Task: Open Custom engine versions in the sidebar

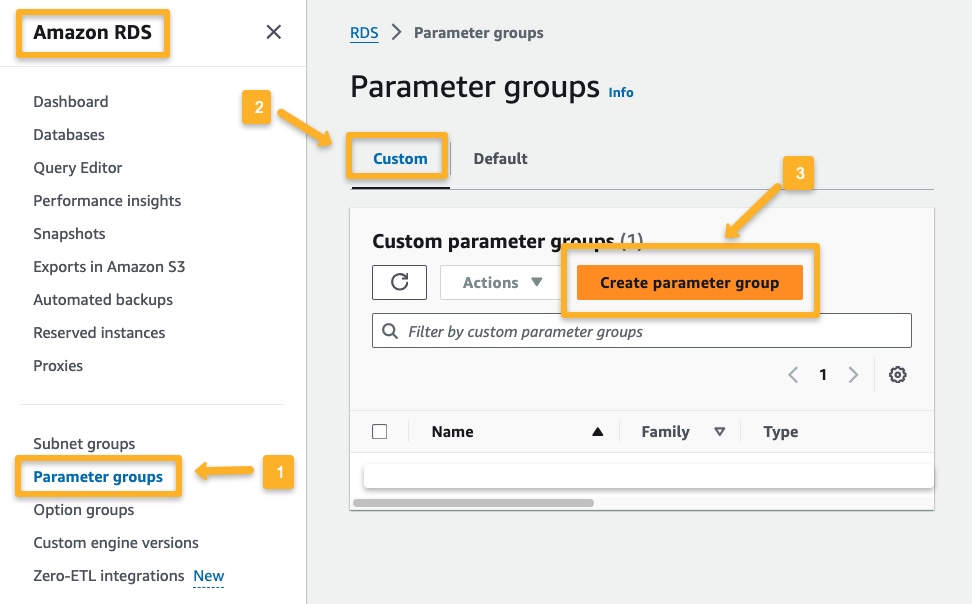Action: coord(116,543)
